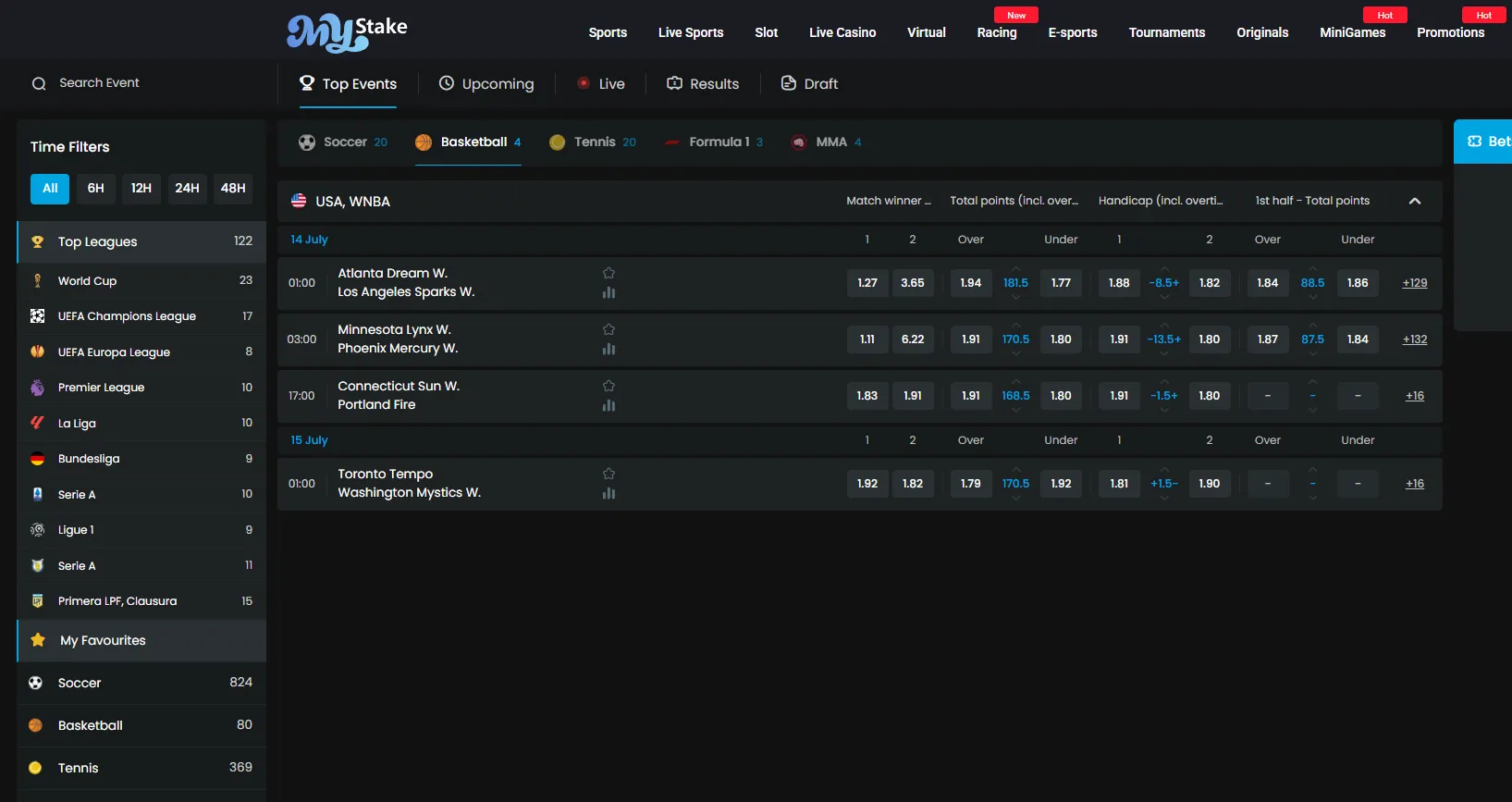The width and height of the screenshot is (1512, 802).
Task: Open the MyStake logo home link
Action: pyautogui.click(x=347, y=32)
